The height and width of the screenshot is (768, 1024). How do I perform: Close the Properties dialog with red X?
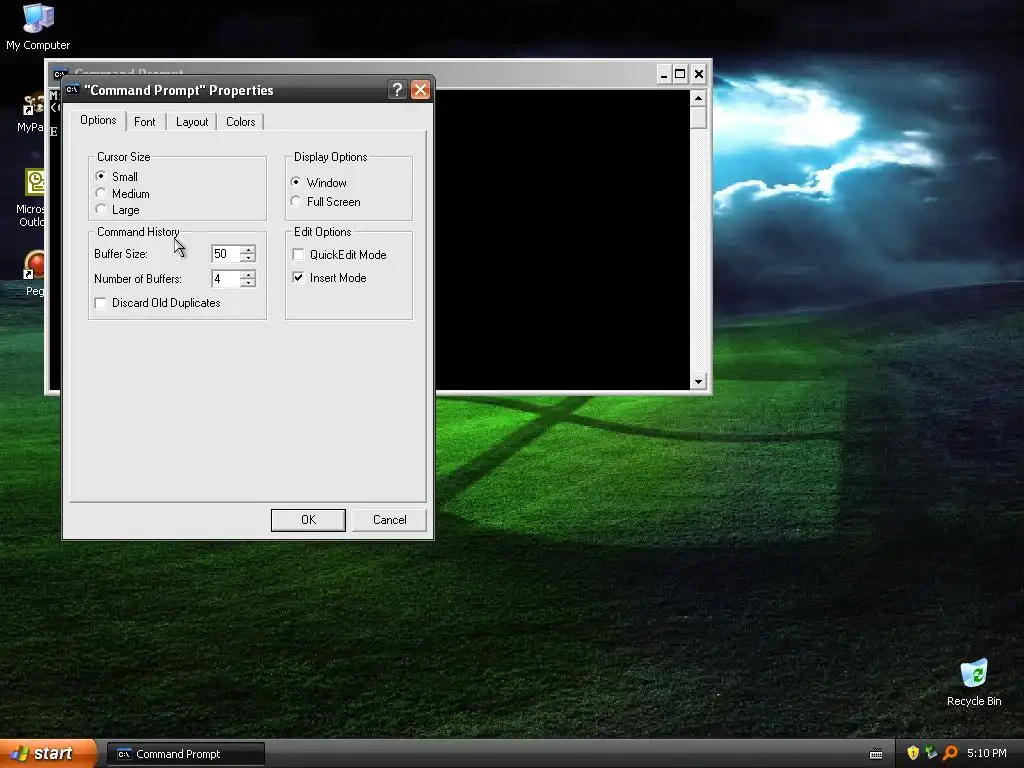pos(420,89)
